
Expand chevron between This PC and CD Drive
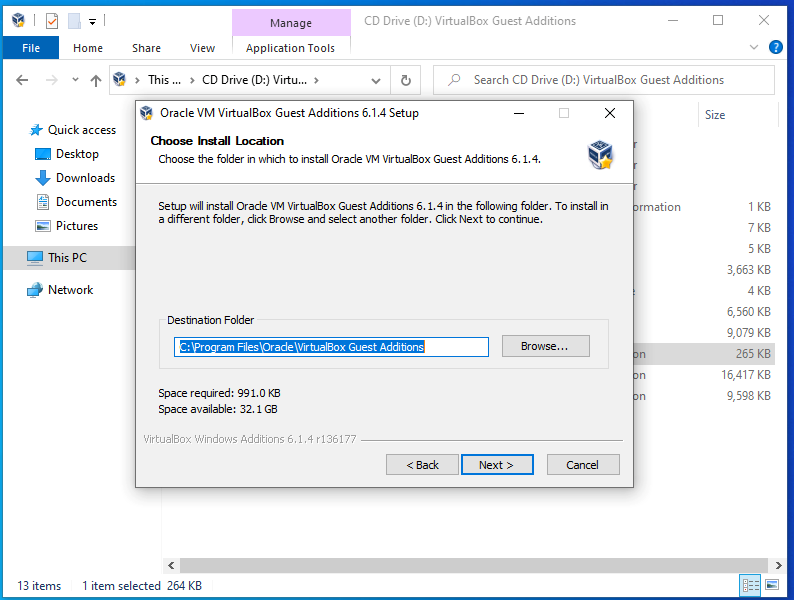point(192,80)
